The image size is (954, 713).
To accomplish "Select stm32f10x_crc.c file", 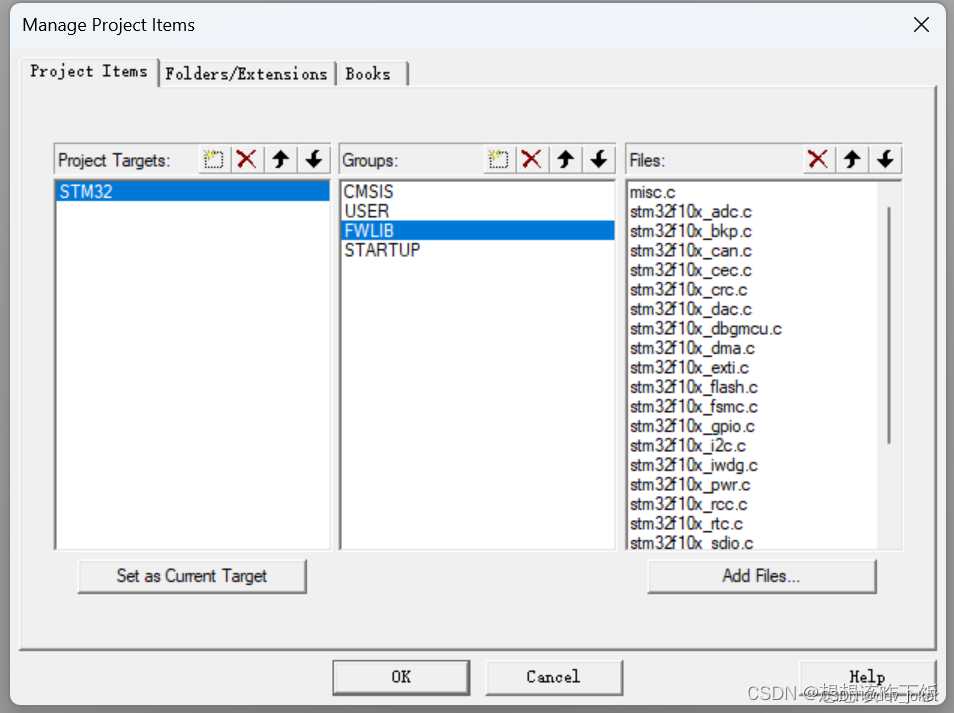I will coord(753,290).
